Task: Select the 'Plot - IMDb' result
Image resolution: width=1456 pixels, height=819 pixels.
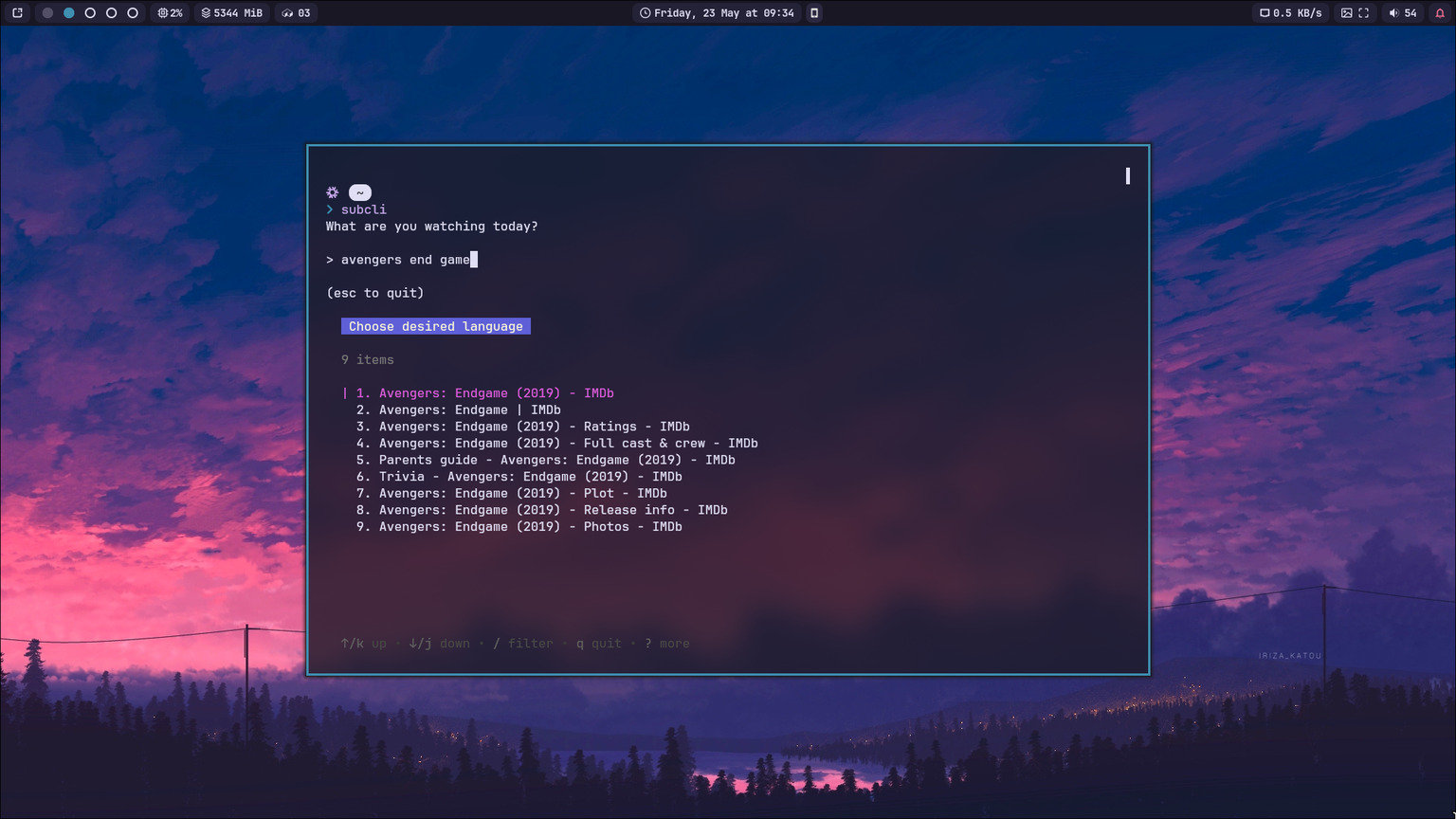Action: pos(512,494)
